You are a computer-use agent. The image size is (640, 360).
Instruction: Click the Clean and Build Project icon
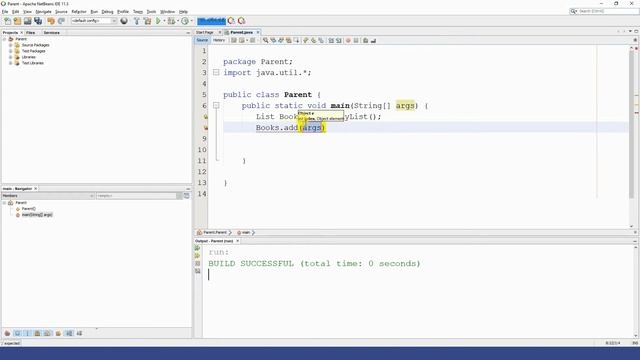pyautogui.click(x=147, y=21)
